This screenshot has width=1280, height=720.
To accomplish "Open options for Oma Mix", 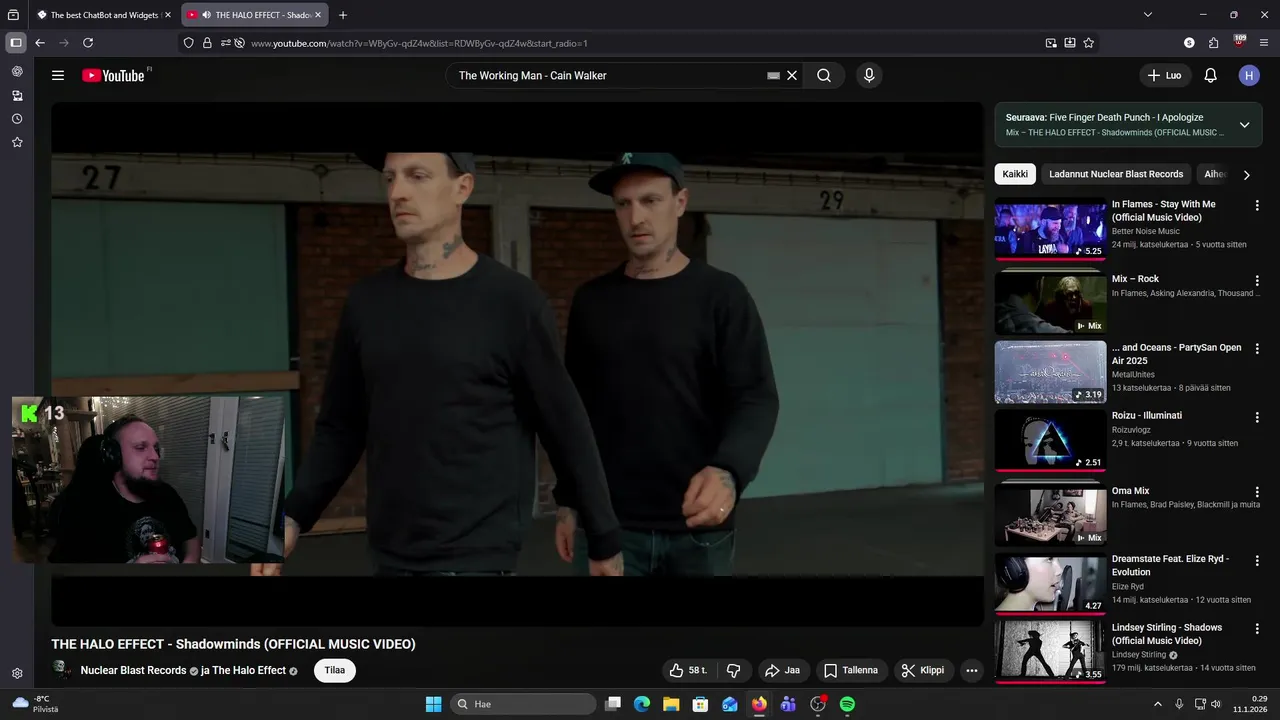I will click(x=1257, y=492).
